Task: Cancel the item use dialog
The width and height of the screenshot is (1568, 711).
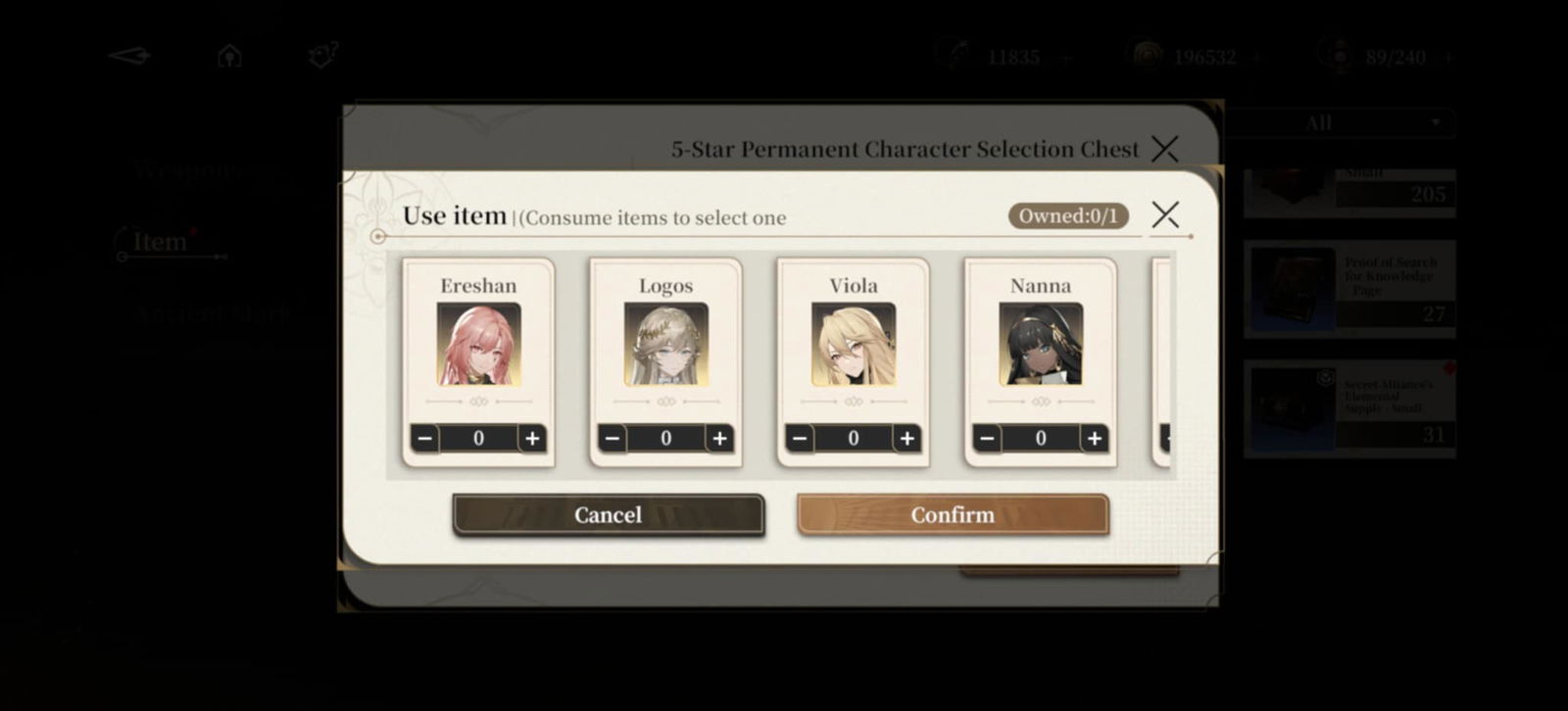Action: tap(608, 514)
